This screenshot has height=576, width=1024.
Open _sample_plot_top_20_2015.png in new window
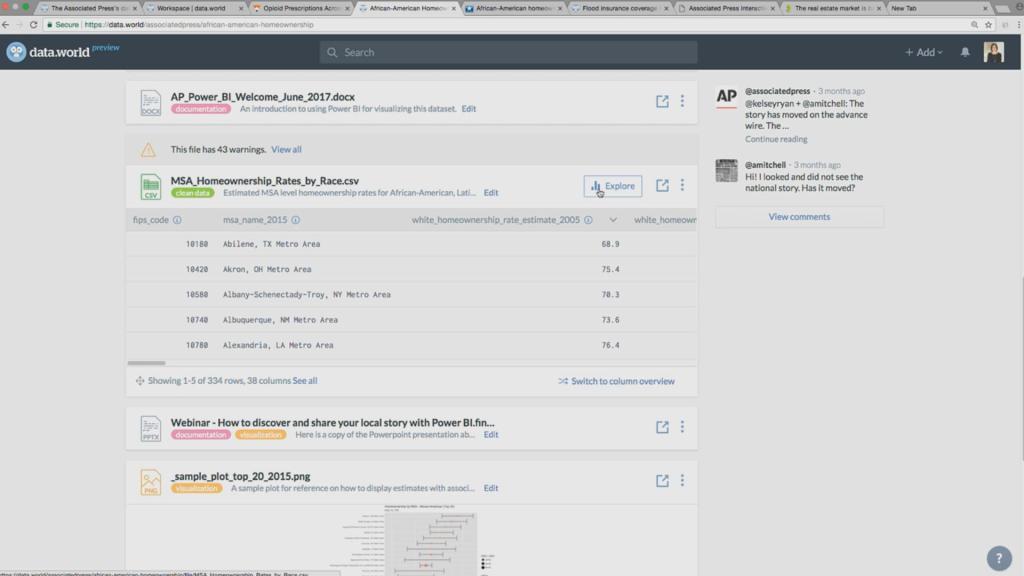click(662, 481)
